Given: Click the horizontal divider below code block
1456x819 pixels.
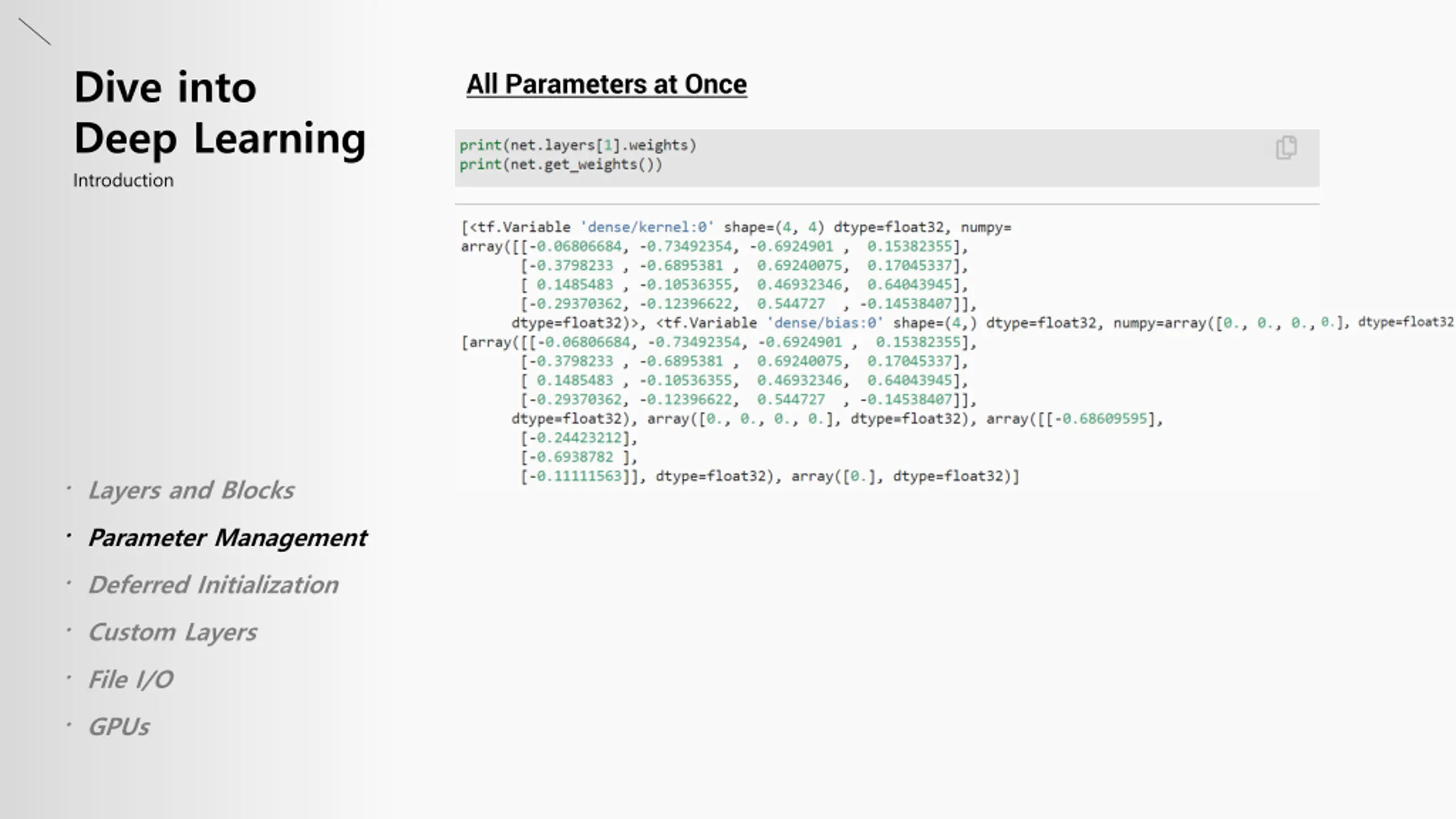Looking at the screenshot, I should pyautogui.click(x=887, y=204).
